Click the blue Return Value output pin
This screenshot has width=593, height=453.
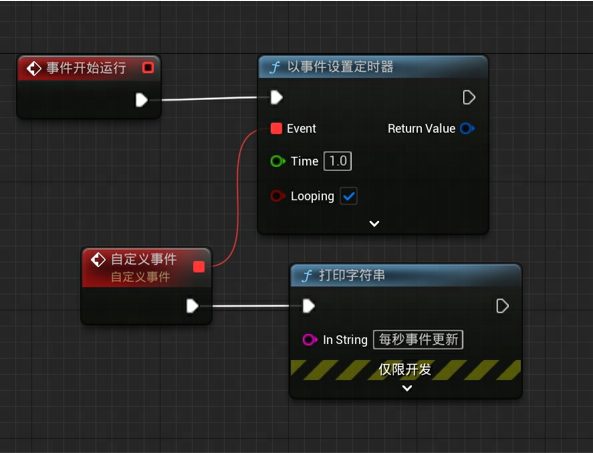point(467,129)
